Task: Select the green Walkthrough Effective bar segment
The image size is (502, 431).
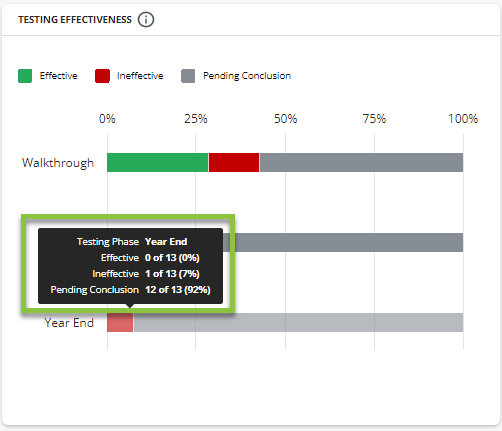Action: coord(158,163)
